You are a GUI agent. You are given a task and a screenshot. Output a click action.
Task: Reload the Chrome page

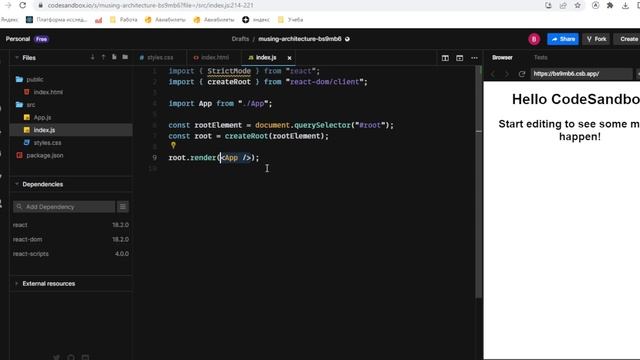[22, 5]
